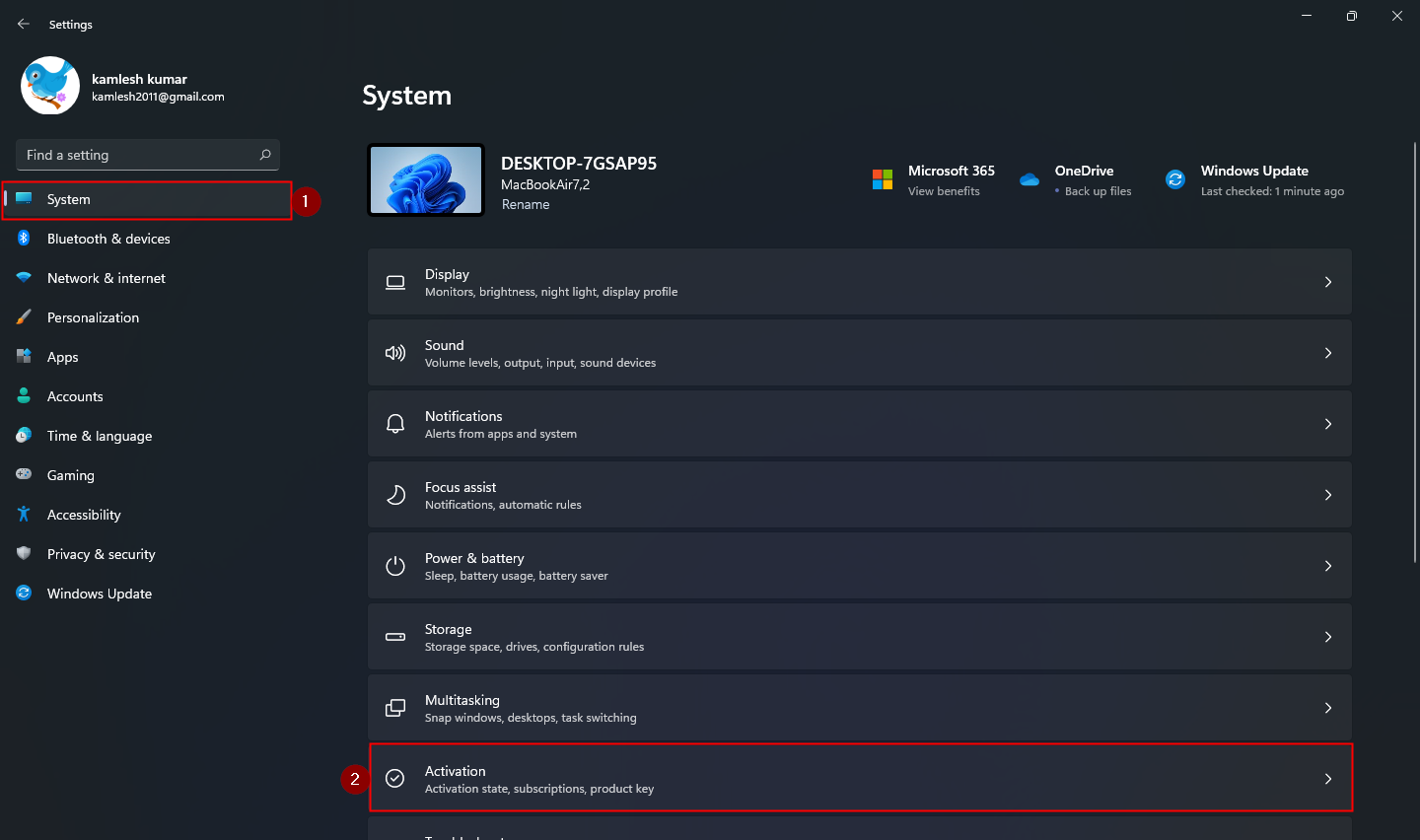Click the Sound speaker icon
Screen dimensions: 1420x840
(x=395, y=352)
